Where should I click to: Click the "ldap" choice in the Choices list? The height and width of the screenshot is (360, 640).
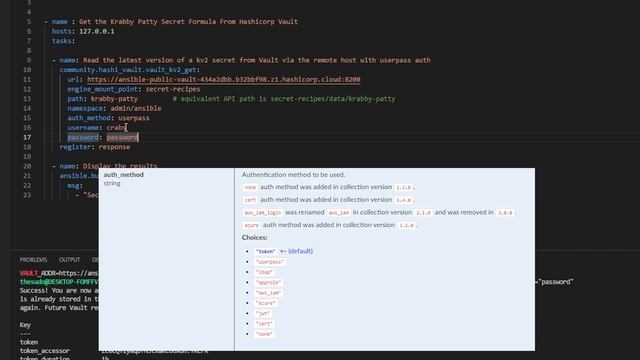(264, 272)
